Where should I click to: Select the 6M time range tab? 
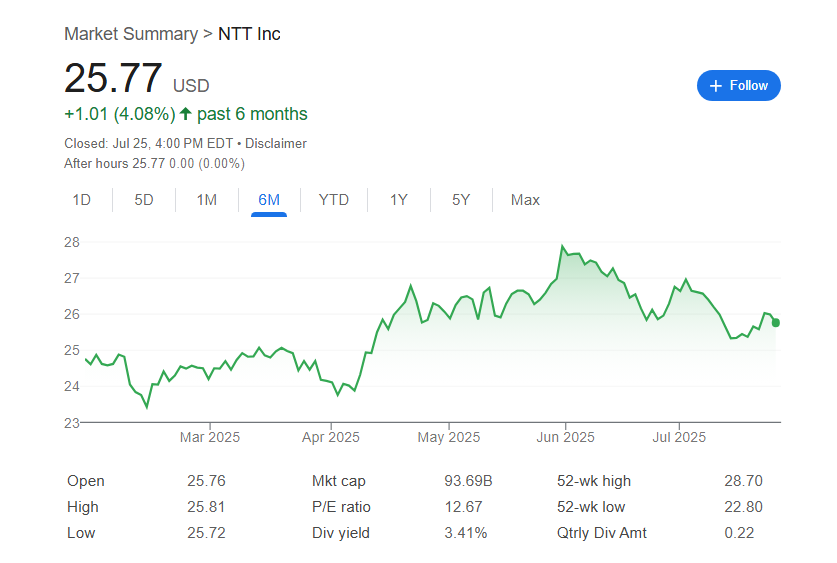pos(269,200)
